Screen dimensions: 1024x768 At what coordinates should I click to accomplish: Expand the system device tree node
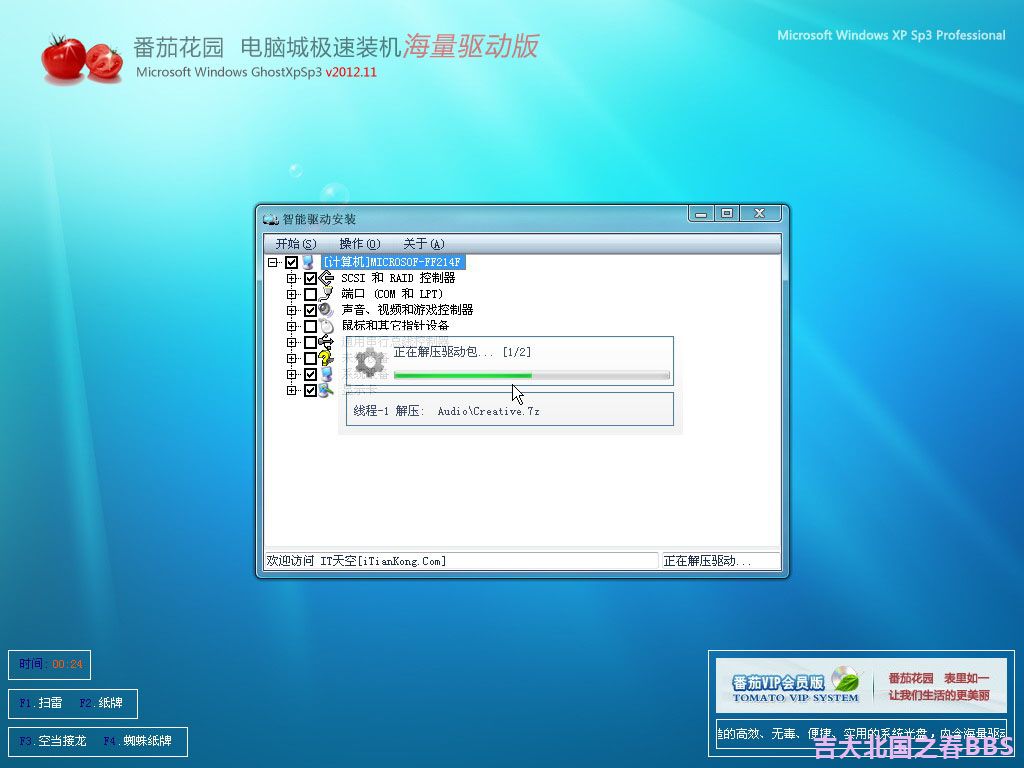coord(291,374)
